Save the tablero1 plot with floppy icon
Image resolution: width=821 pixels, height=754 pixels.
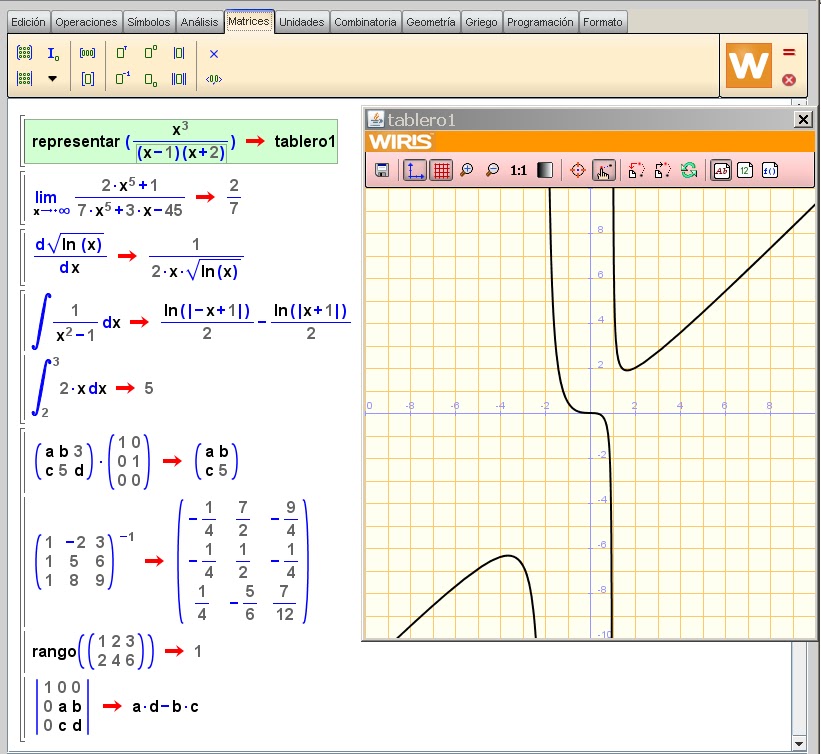click(382, 170)
